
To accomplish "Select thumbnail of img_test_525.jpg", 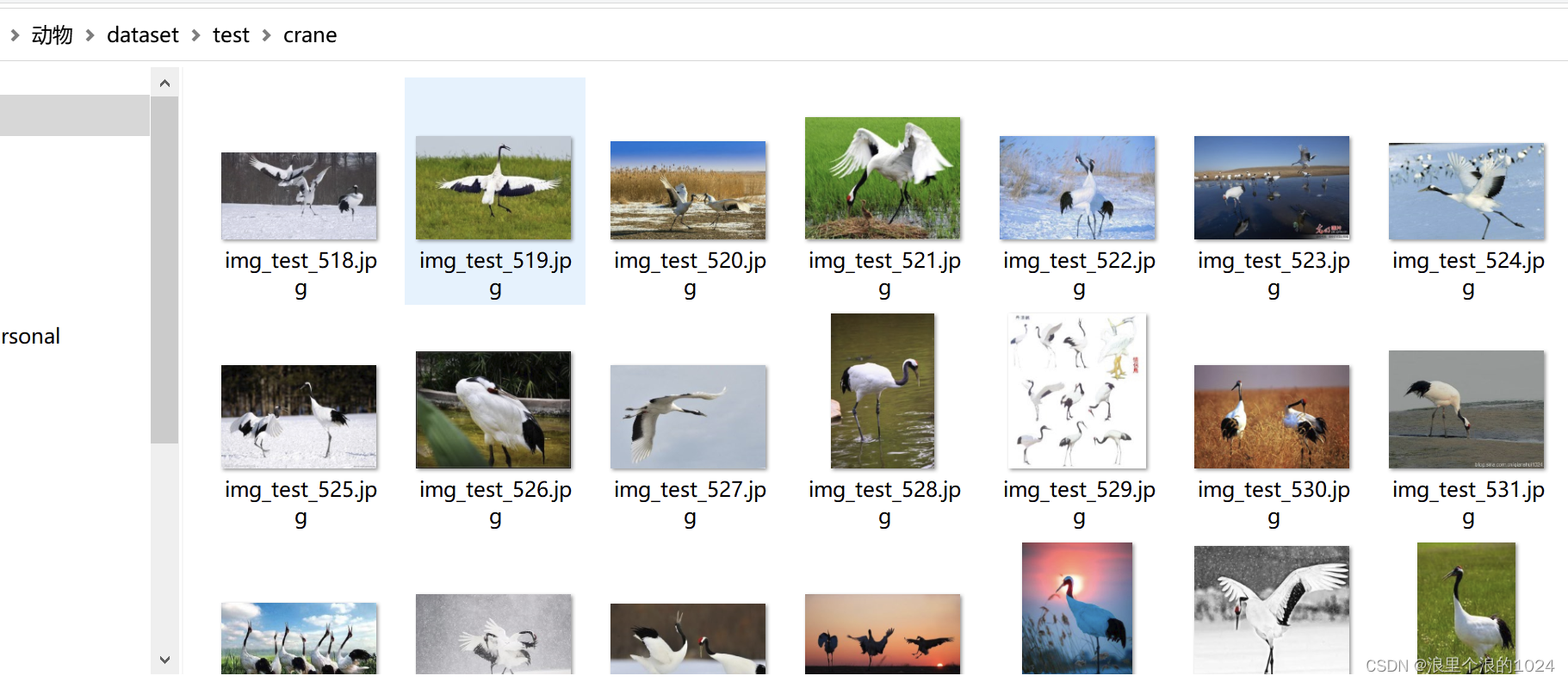I will pyautogui.click(x=299, y=417).
